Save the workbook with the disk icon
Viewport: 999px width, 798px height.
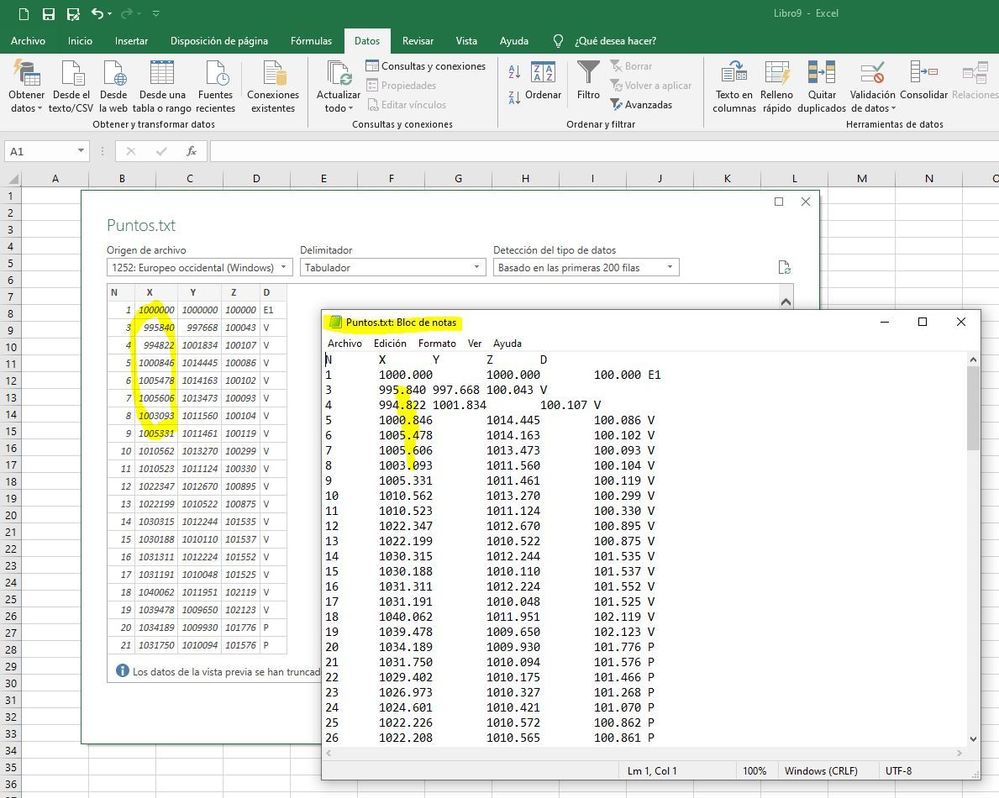49,14
